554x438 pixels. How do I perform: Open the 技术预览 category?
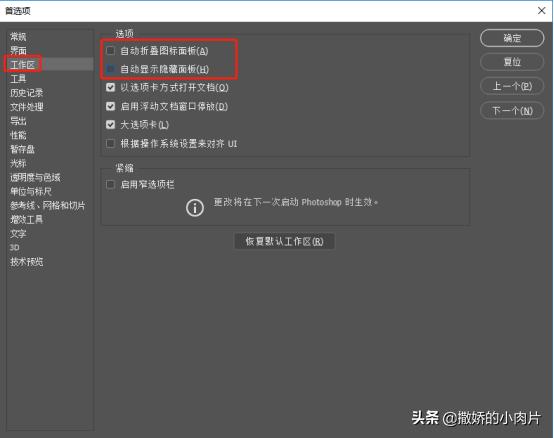point(26,262)
